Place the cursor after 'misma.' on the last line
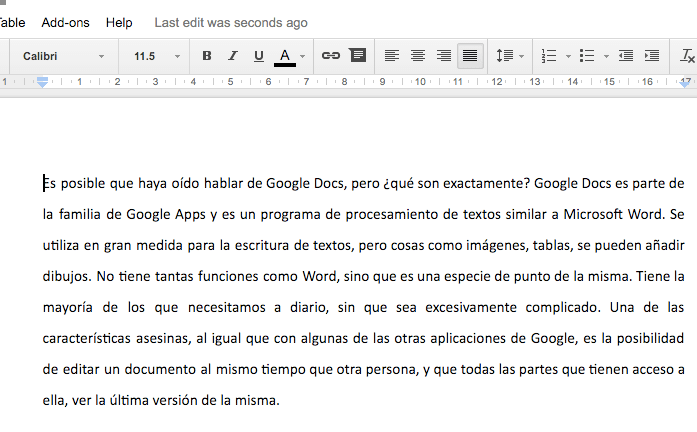 (280, 400)
